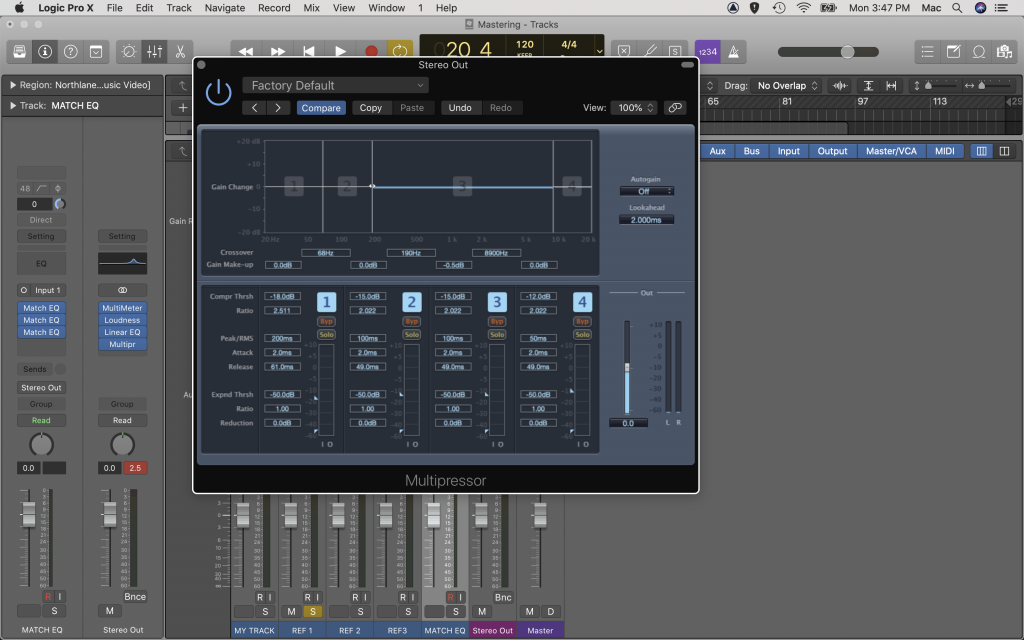Click the tuning fork icon near 1234 button

[x=733, y=51]
